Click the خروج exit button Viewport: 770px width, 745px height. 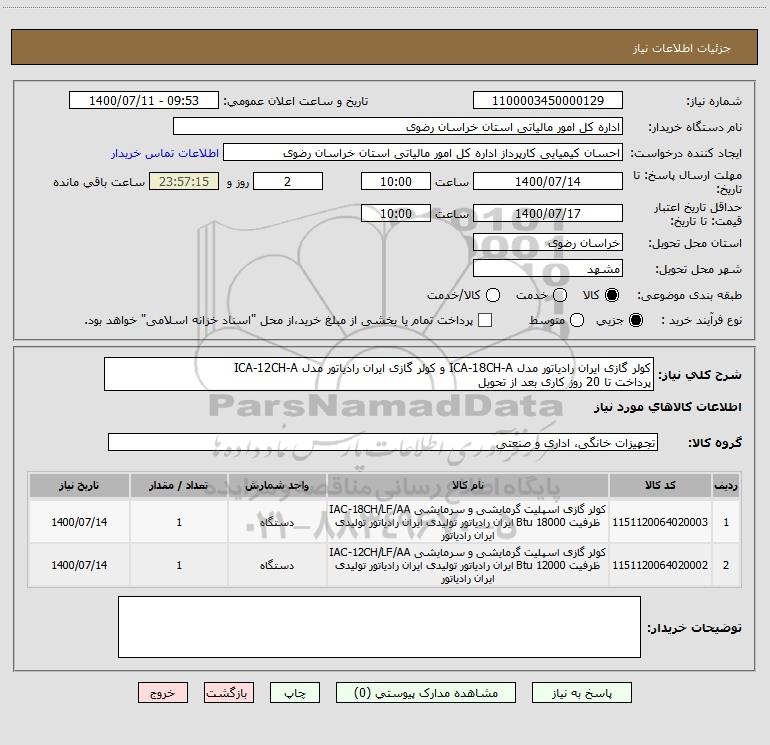(x=163, y=693)
